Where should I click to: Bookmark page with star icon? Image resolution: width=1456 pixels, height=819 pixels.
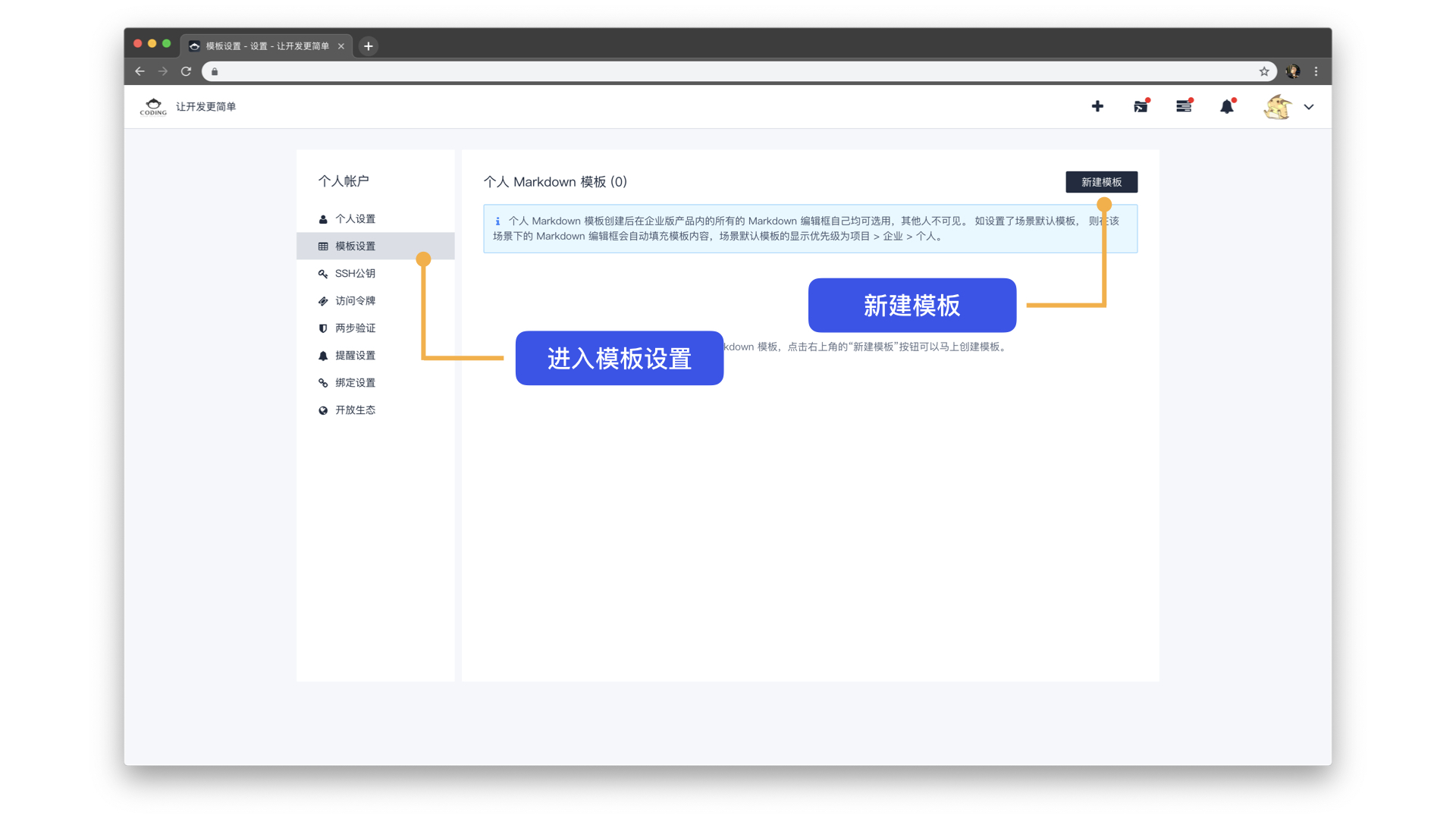(1264, 71)
